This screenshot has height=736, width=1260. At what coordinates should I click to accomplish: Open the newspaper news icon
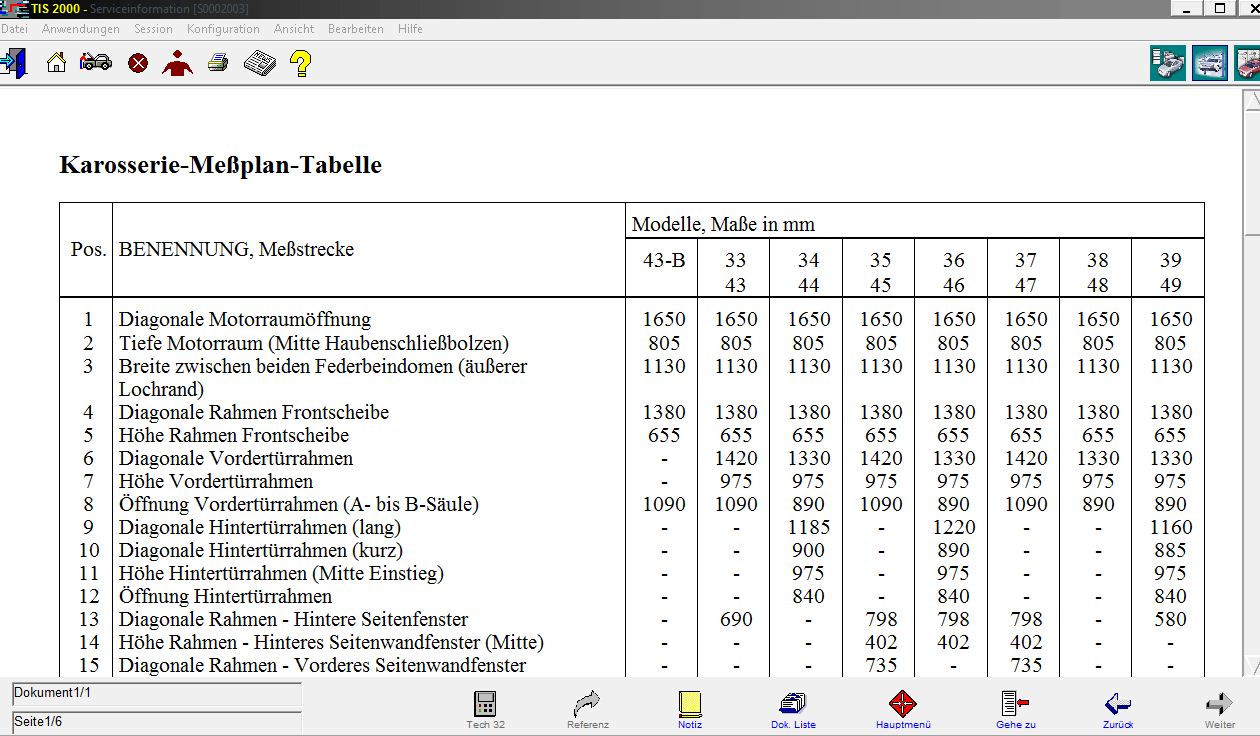260,64
